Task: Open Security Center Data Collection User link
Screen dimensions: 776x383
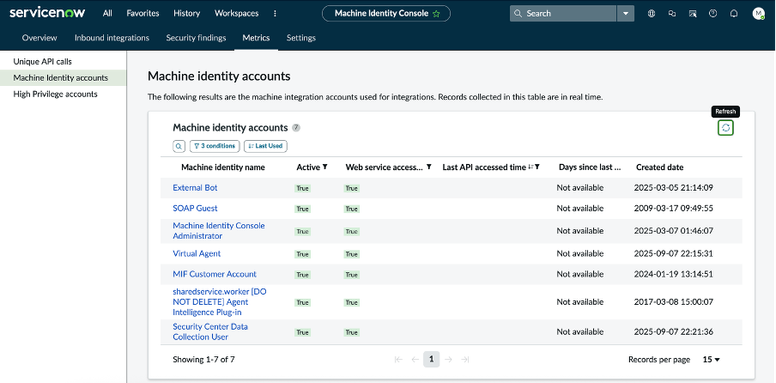Action: (210, 332)
